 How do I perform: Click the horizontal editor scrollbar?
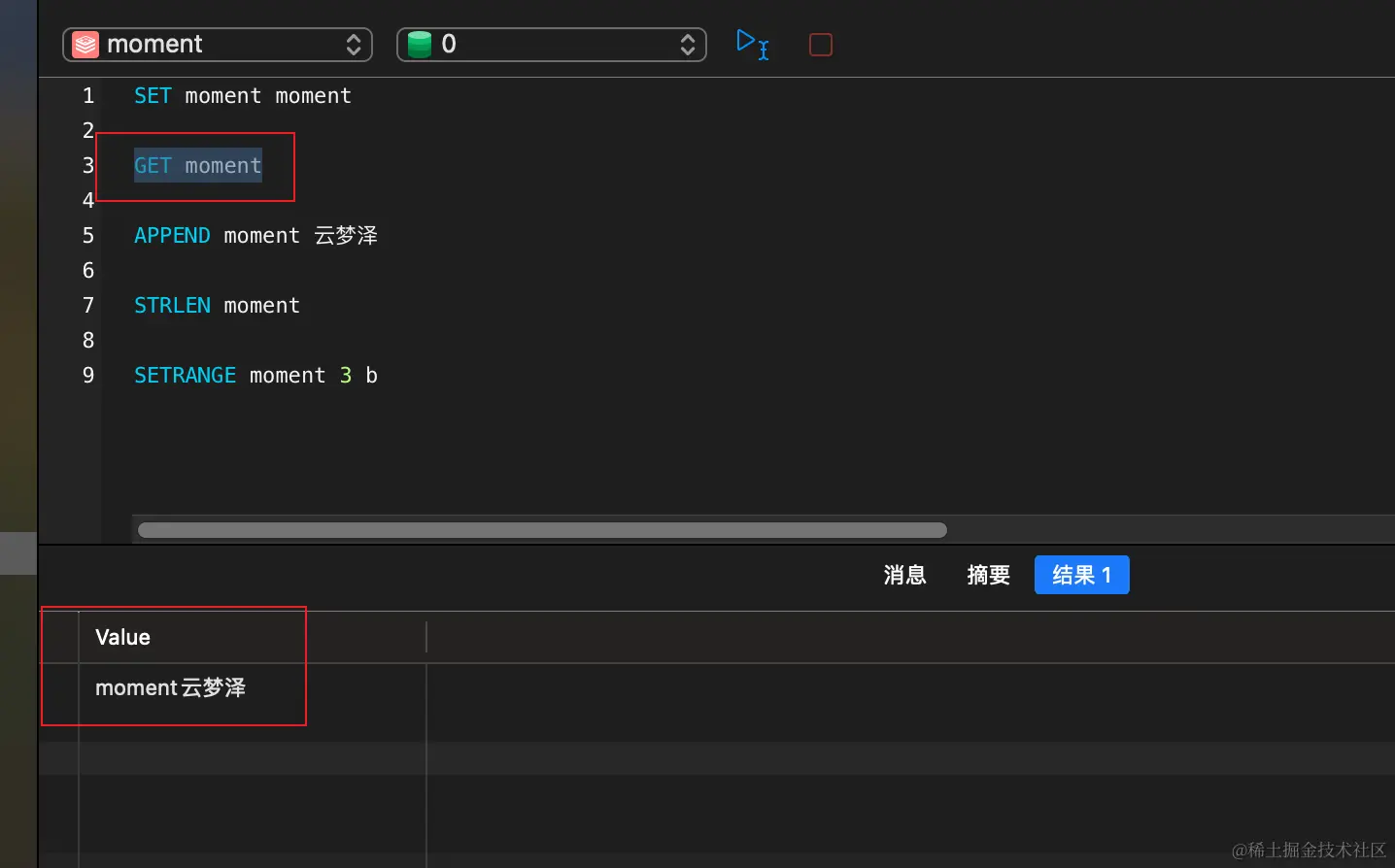(x=542, y=530)
